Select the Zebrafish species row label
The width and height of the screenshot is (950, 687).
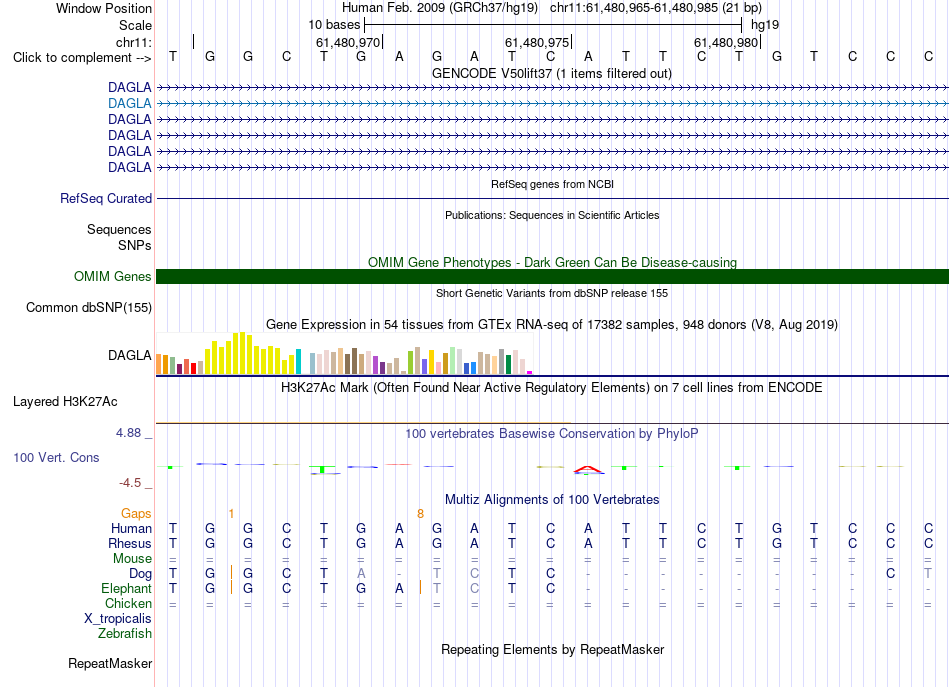[125, 634]
